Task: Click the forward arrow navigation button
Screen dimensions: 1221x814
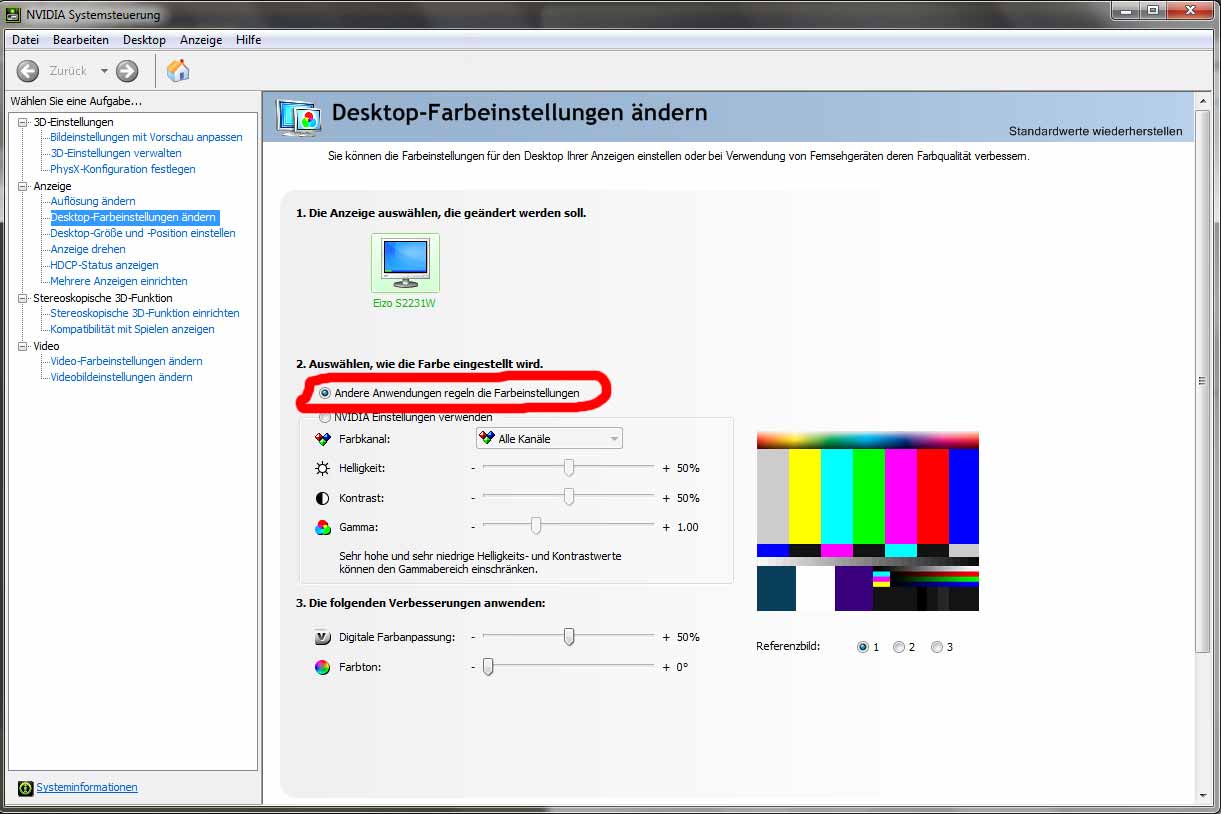Action: click(x=127, y=71)
